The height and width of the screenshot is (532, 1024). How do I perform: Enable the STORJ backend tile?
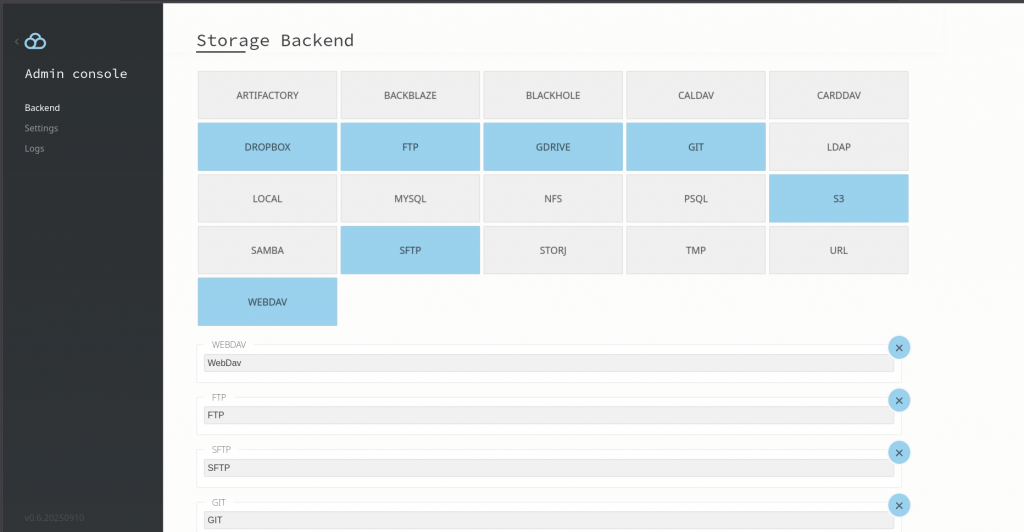[553, 250]
